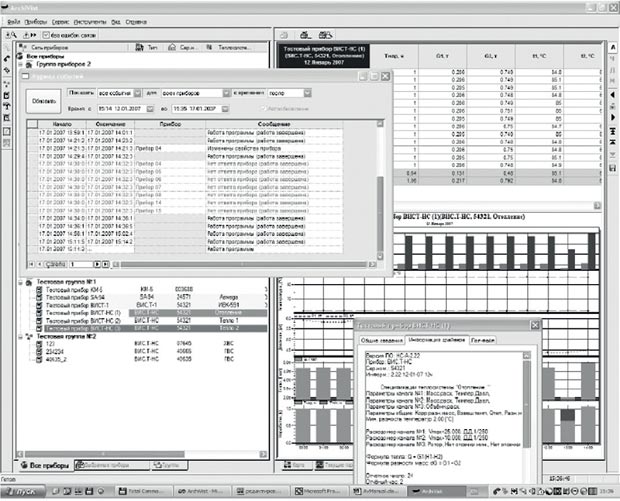Click the page number field in event log

80,264
